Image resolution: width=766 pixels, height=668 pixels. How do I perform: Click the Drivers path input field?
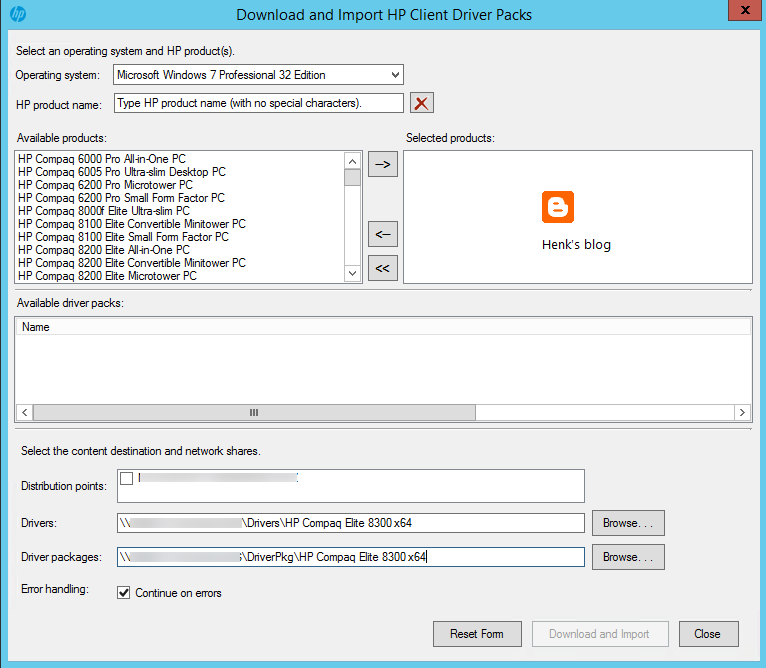(351, 523)
